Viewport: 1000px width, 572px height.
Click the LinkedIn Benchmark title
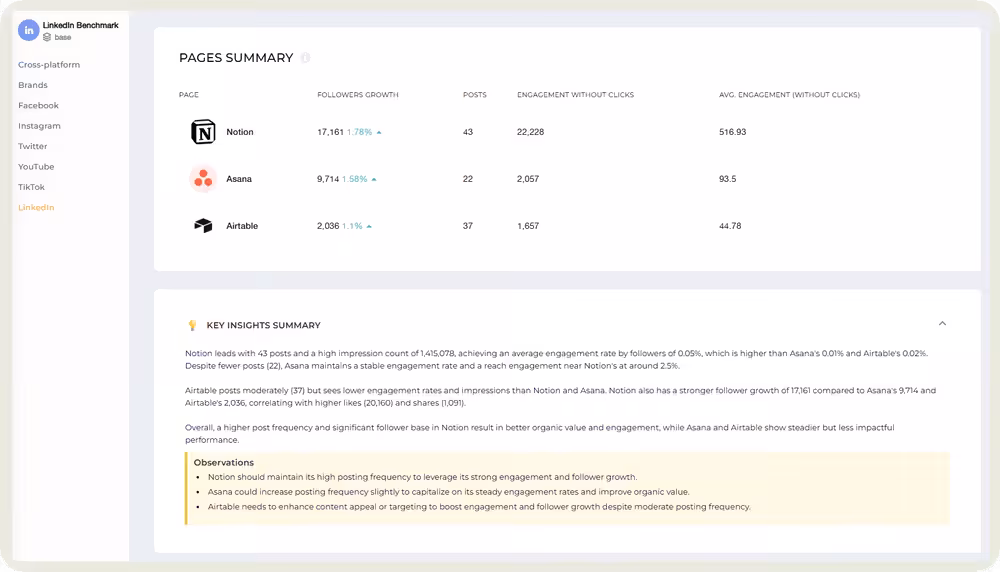click(x=80, y=26)
